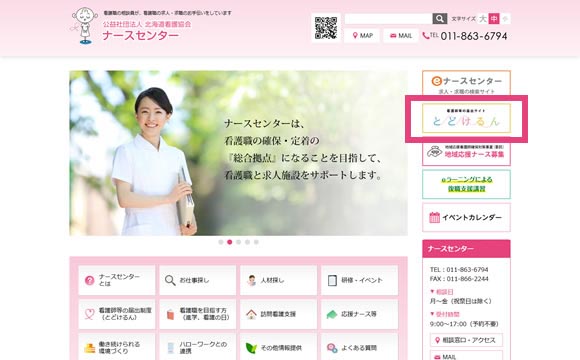The image size is (580, 360).
Task: Click the nurse mascot logo
Action: [x=84, y=26]
